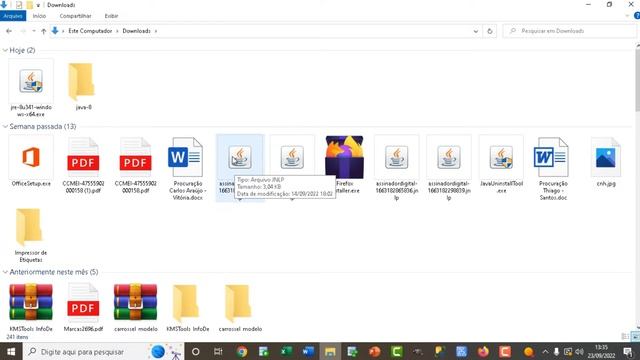This screenshot has height=360, width=640.
Task: Select the cnh.jpg image file
Action: coord(606,161)
